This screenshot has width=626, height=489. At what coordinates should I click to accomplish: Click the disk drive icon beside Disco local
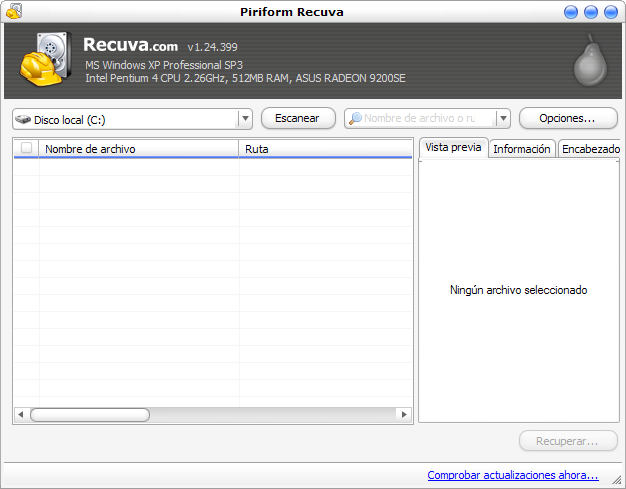pos(23,119)
